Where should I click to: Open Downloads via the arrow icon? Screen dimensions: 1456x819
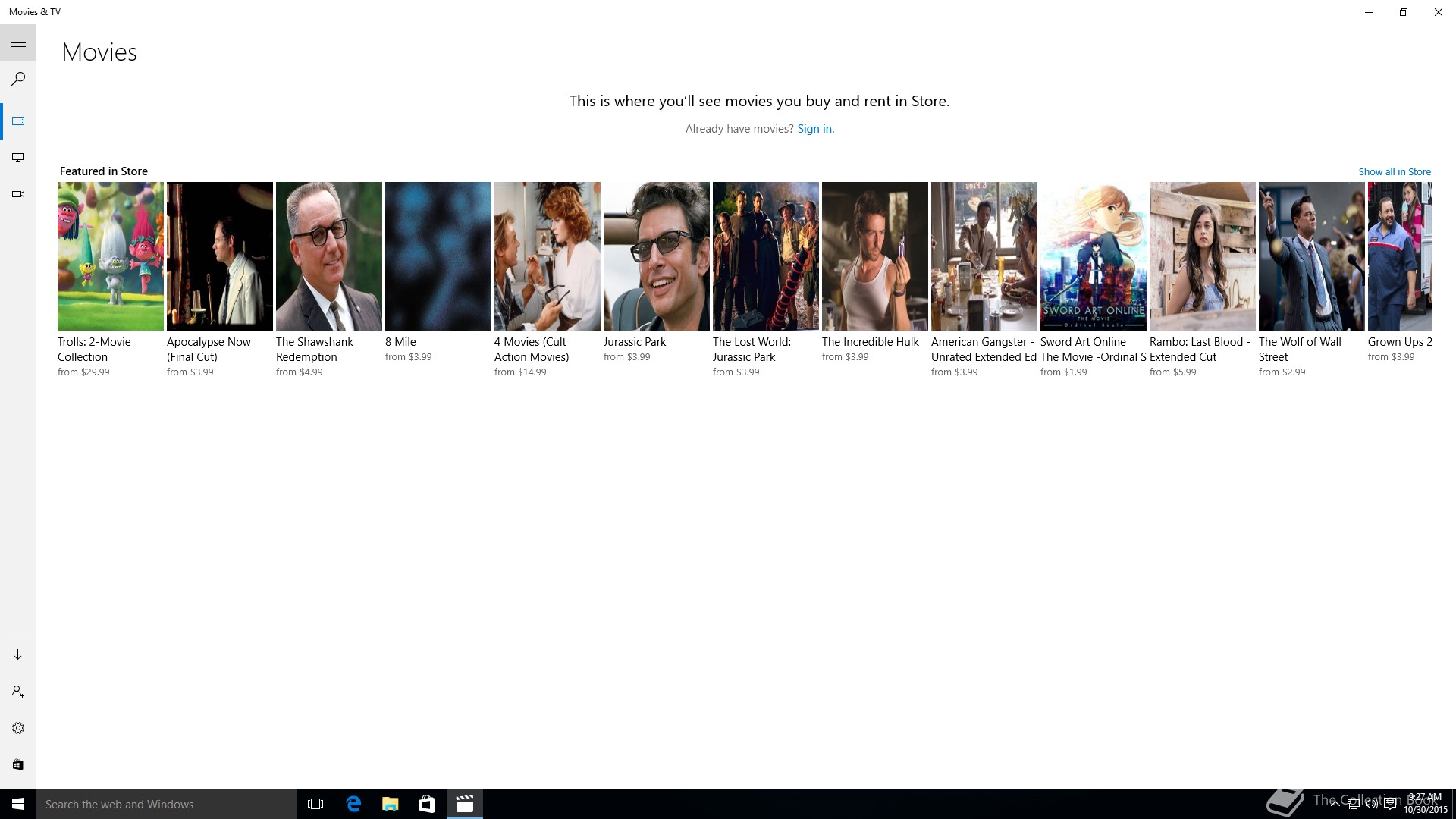18,656
